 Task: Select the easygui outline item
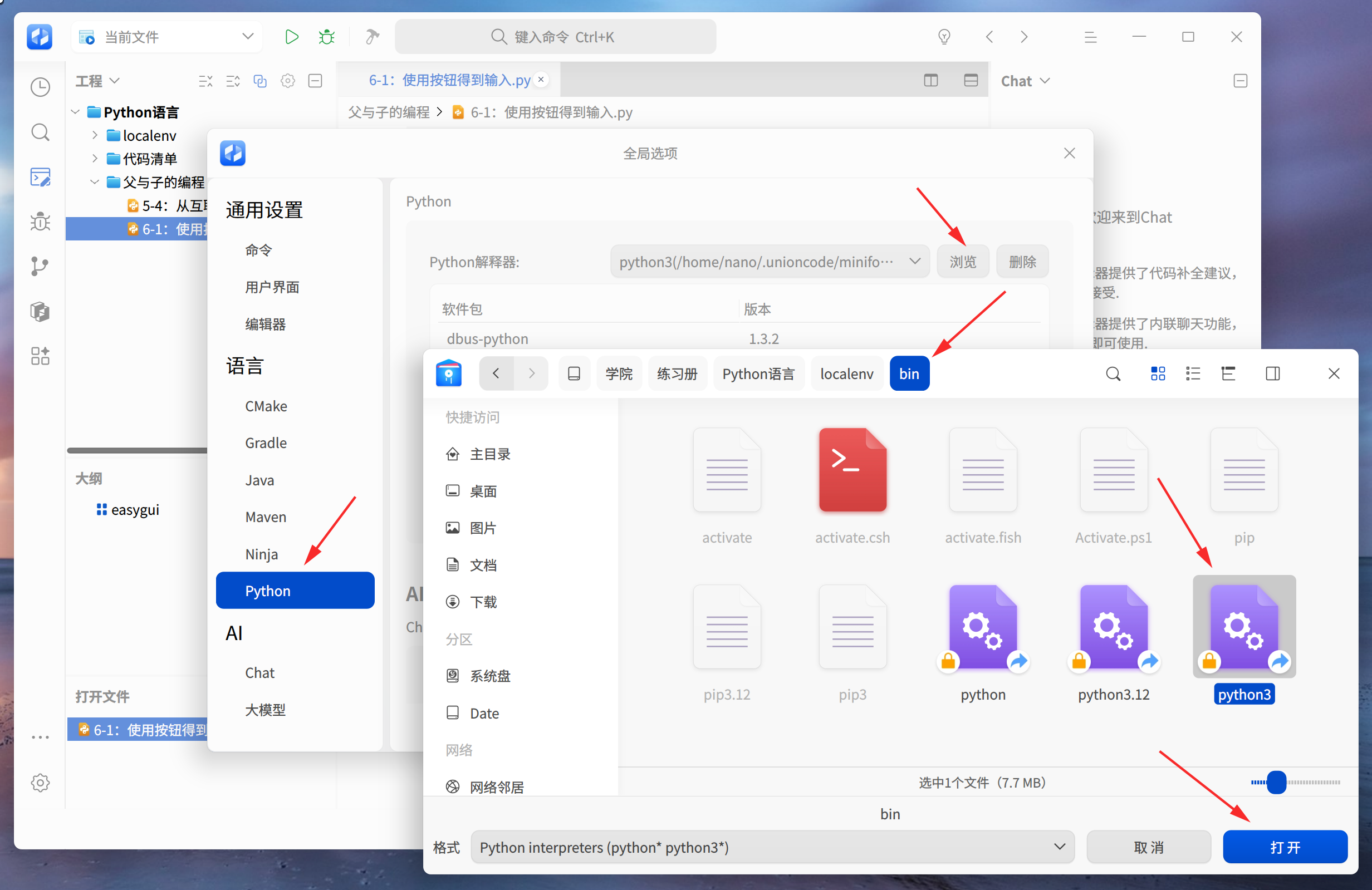[x=128, y=509]
